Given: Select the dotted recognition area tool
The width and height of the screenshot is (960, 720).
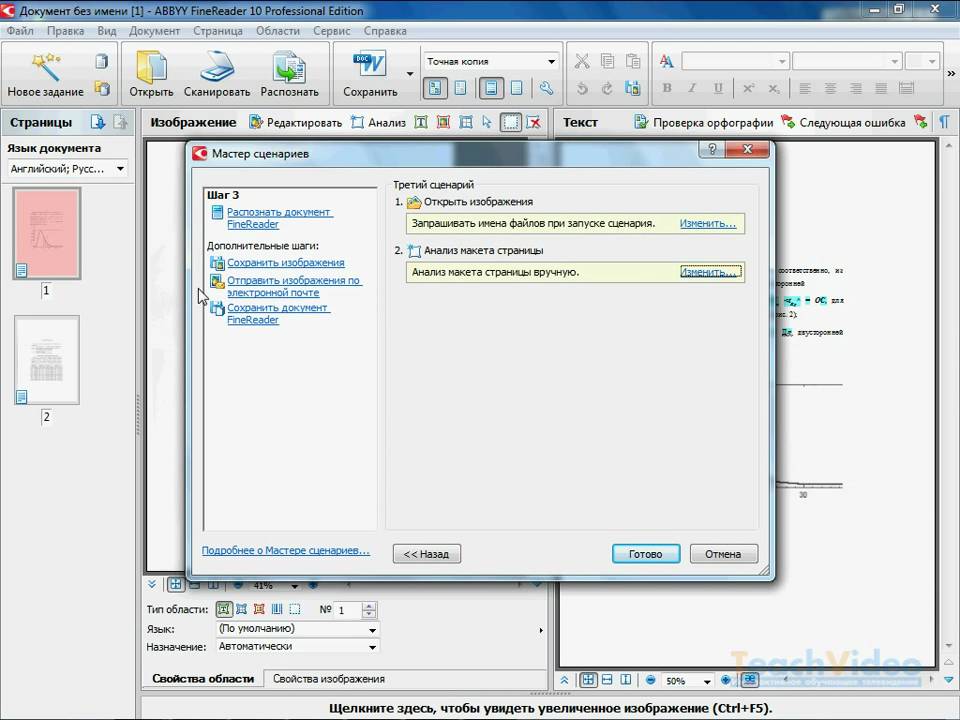Looking at the screenshot, I should (x=510, y=122).
